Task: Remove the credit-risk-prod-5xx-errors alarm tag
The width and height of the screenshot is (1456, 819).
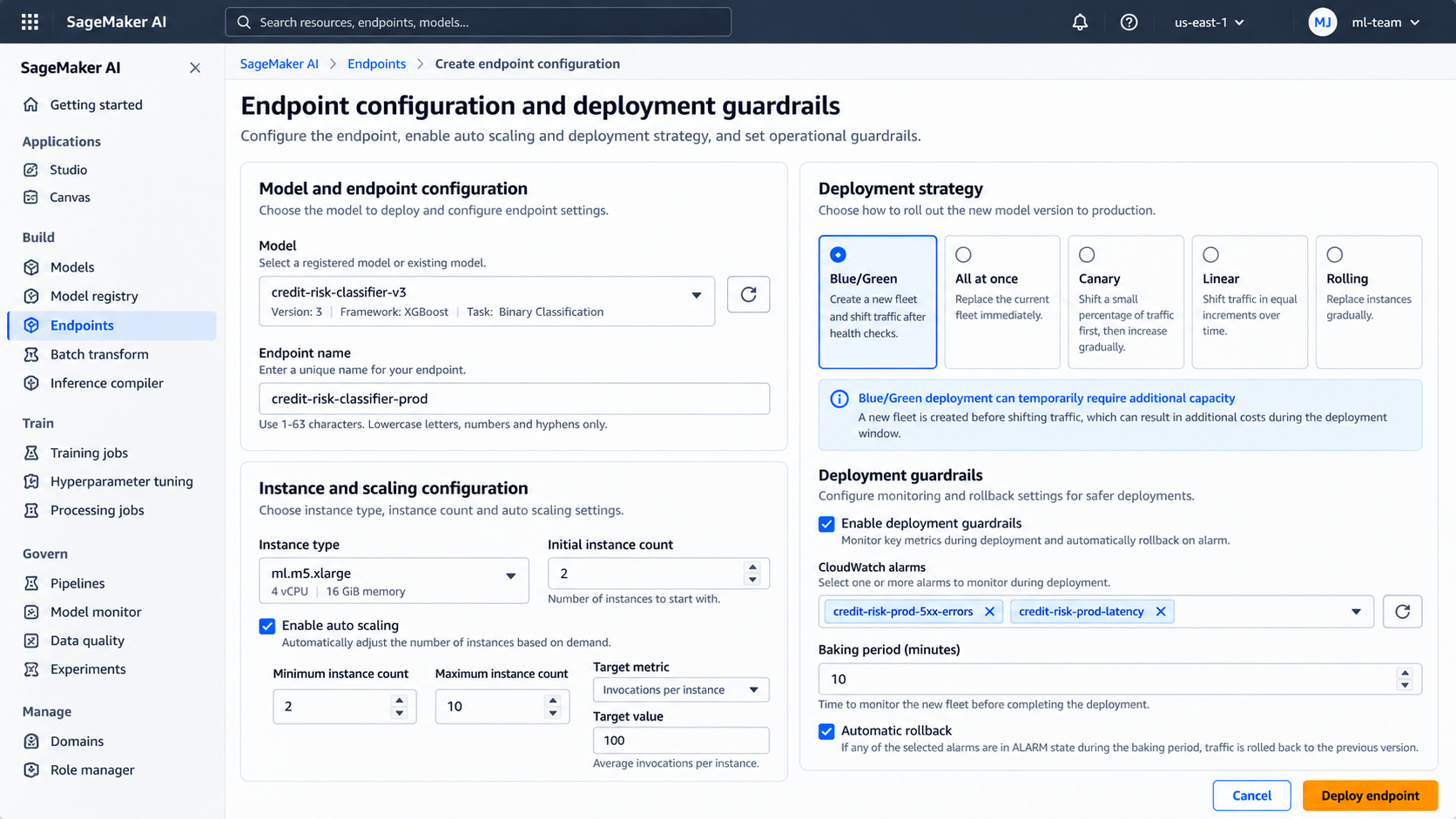Action: (x=989, y=612)
